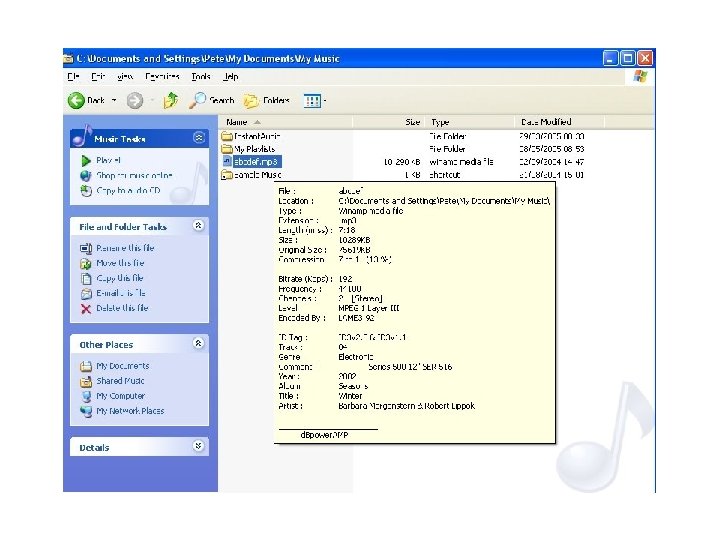This screenshot has height=540, width=720.
Task: Collapse File and Folder Tasks panel
Action: pyautogui.click(x=198, y=225)
